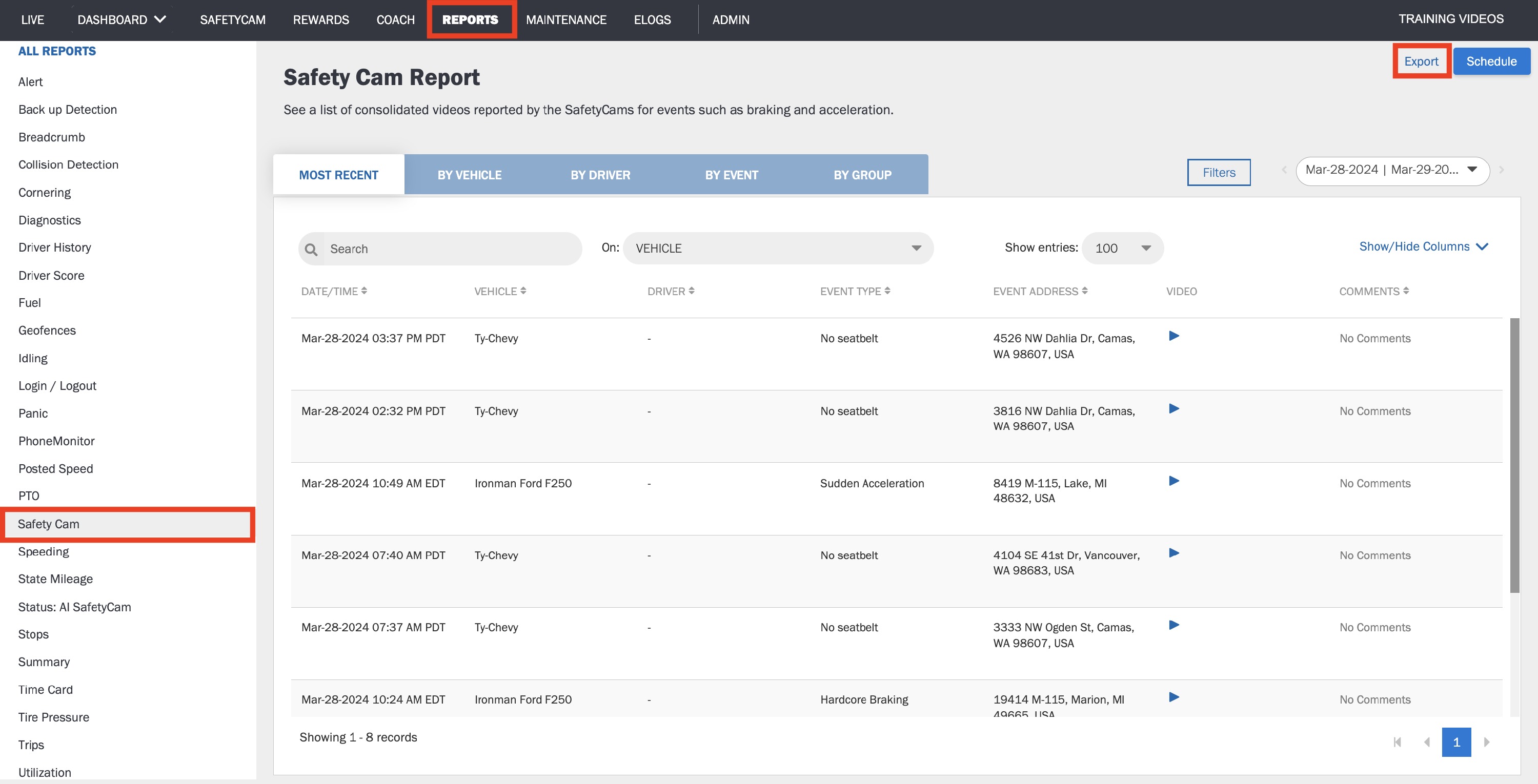Switch to the BY GROUP tab
The height and width of the screenshot is (784, 1538).
tap(863, 175)
